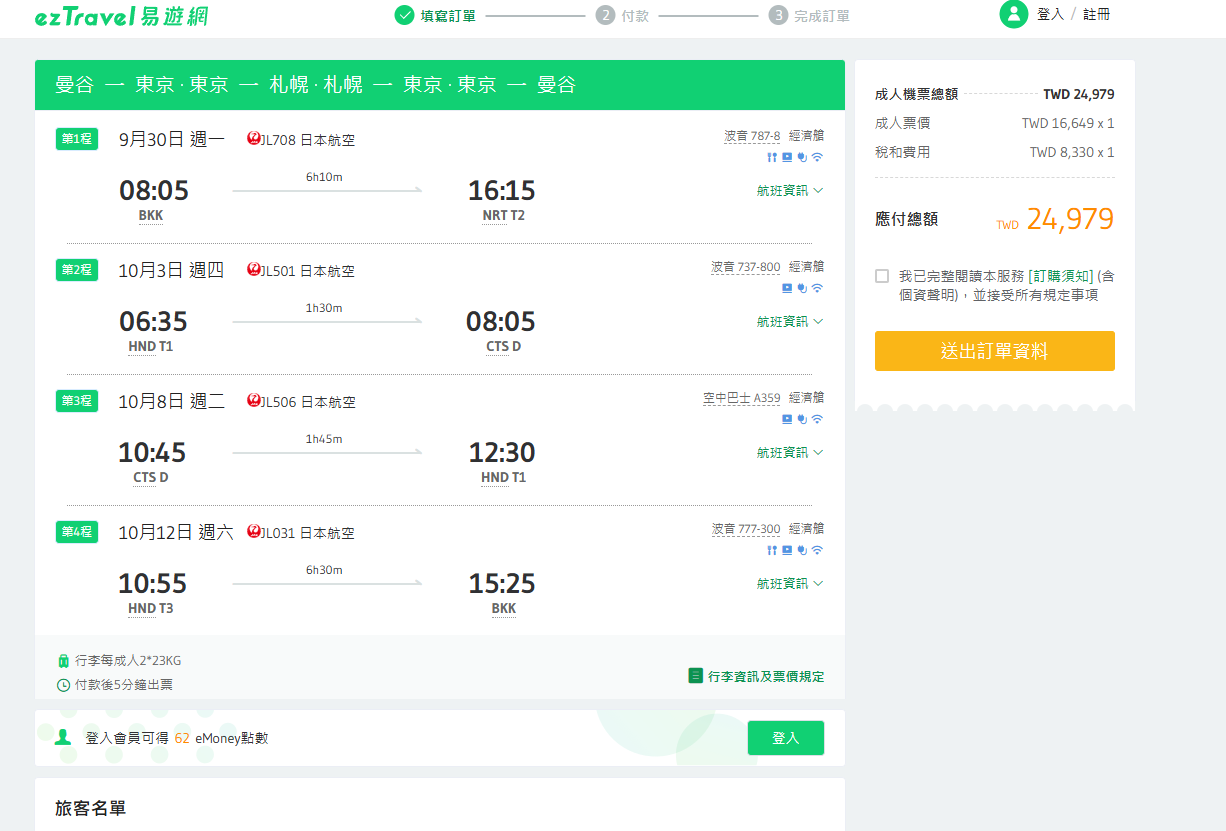Click entertainment screen icon on JL501 flight

[x=787, y=288]
